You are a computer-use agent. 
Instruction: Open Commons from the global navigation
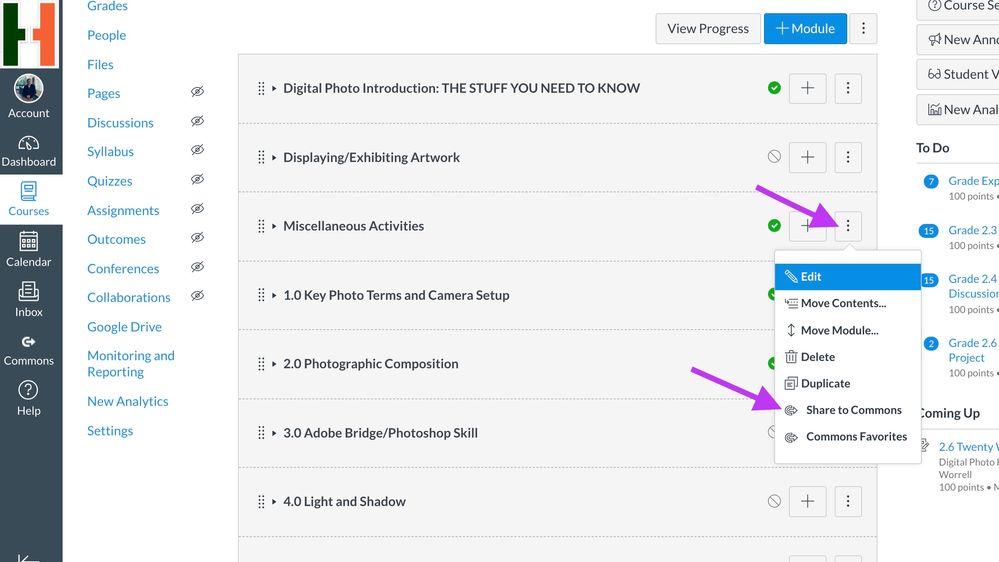click(x=28, y=348)
